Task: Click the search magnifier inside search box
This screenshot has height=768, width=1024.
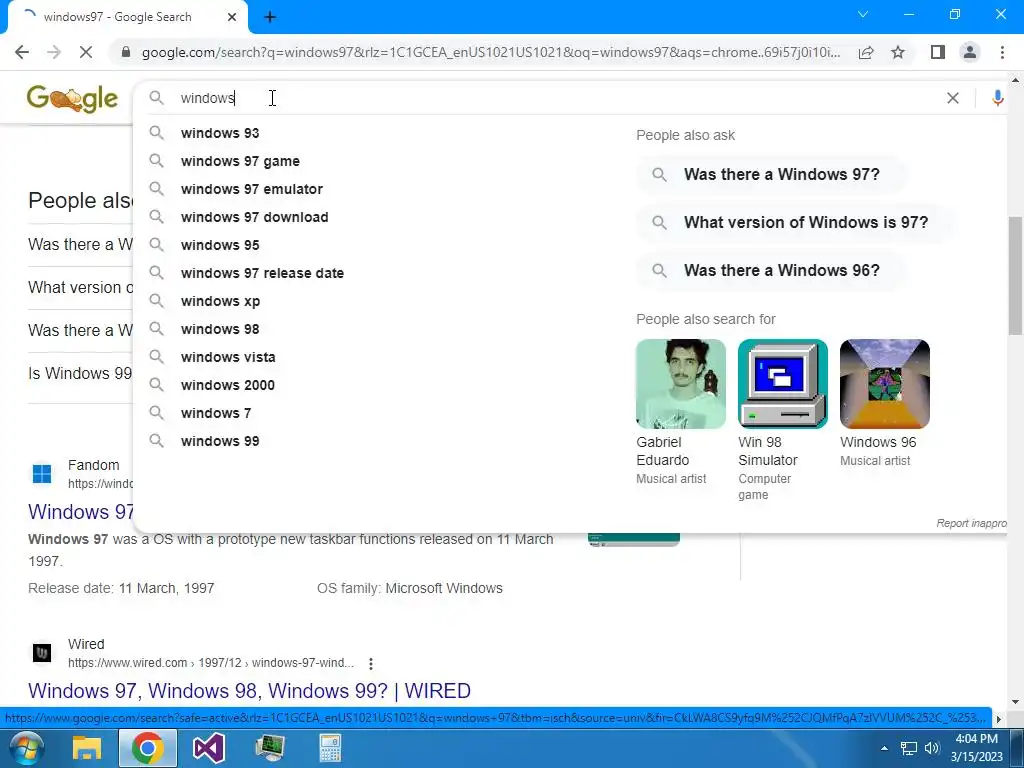Action: point(156,98)
